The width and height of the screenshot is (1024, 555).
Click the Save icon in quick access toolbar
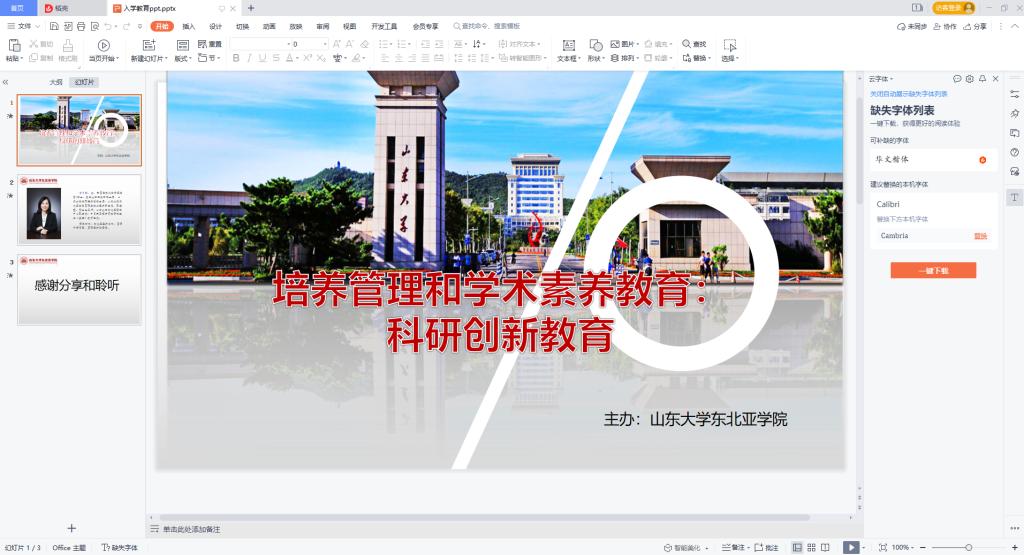click(x=54, y=26)
